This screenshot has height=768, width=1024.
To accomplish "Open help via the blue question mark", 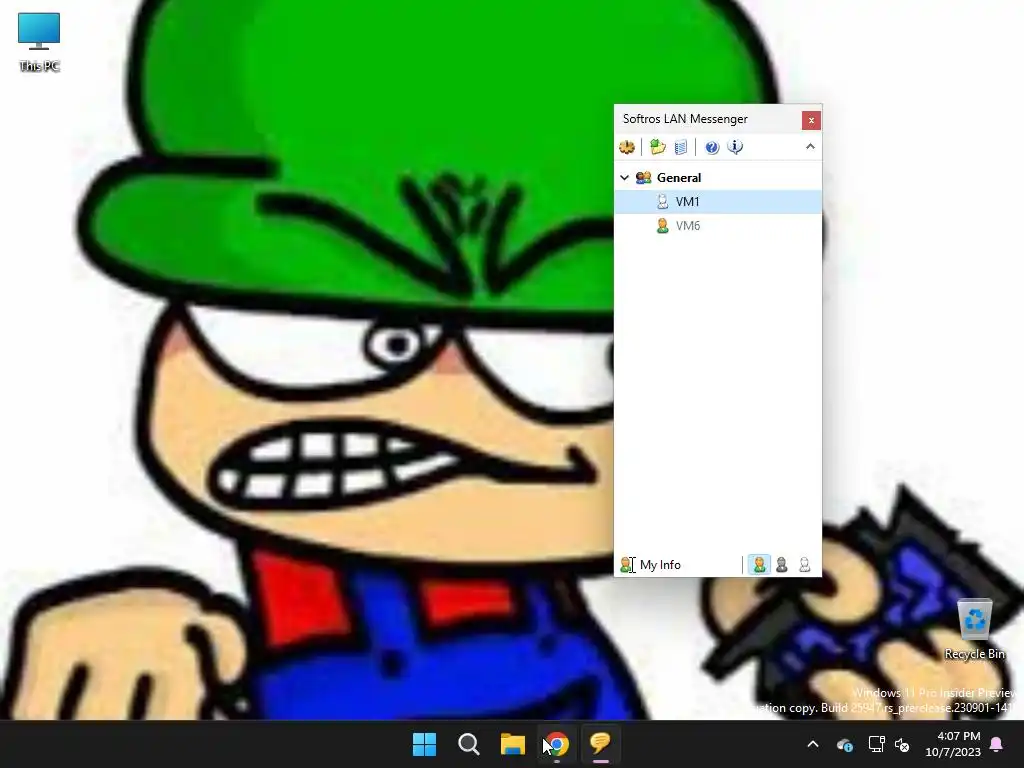I will pos(712,147).
